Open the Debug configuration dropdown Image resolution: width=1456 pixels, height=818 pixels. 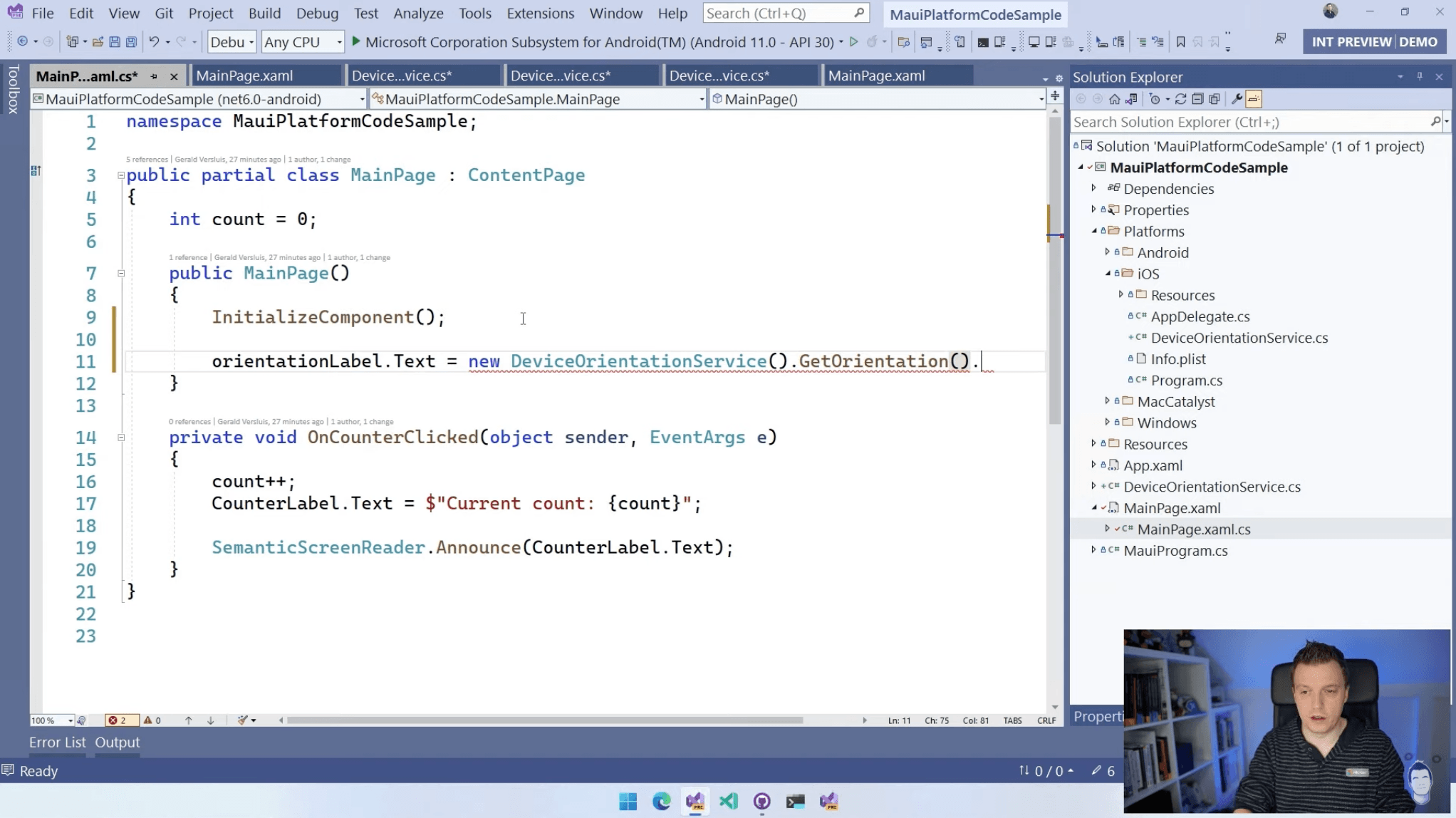coord(232,42)
